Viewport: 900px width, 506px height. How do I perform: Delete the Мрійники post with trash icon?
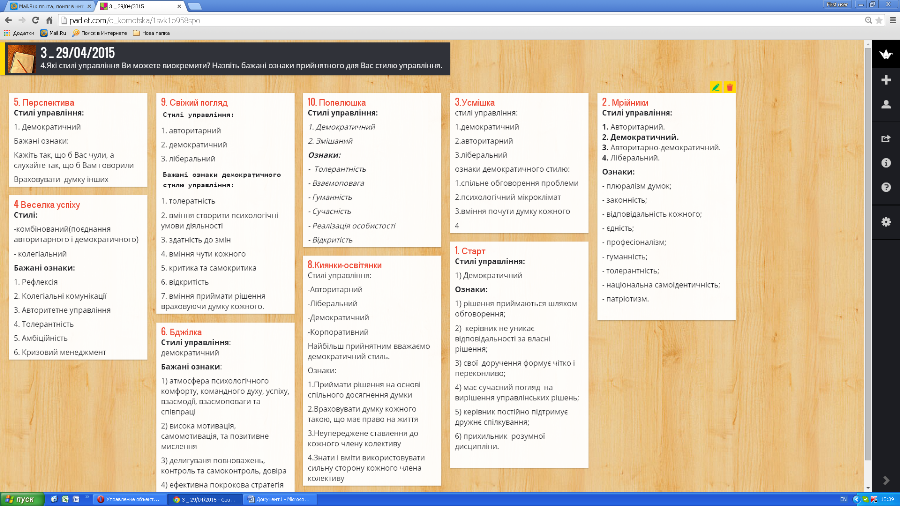(730, 88)
